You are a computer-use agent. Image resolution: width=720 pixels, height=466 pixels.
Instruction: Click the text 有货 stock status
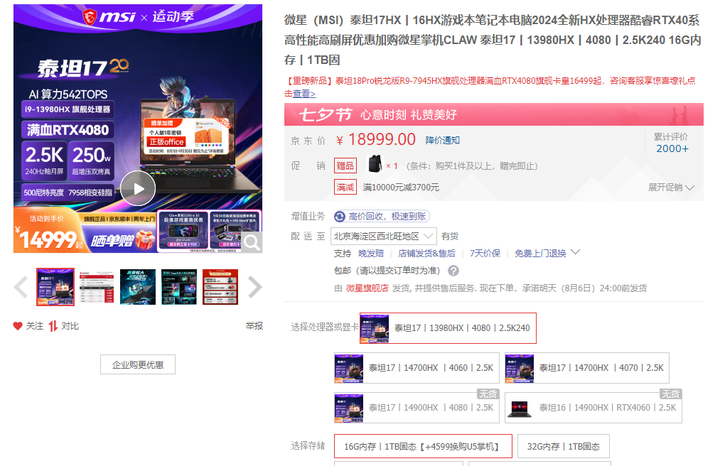(450, 236)
